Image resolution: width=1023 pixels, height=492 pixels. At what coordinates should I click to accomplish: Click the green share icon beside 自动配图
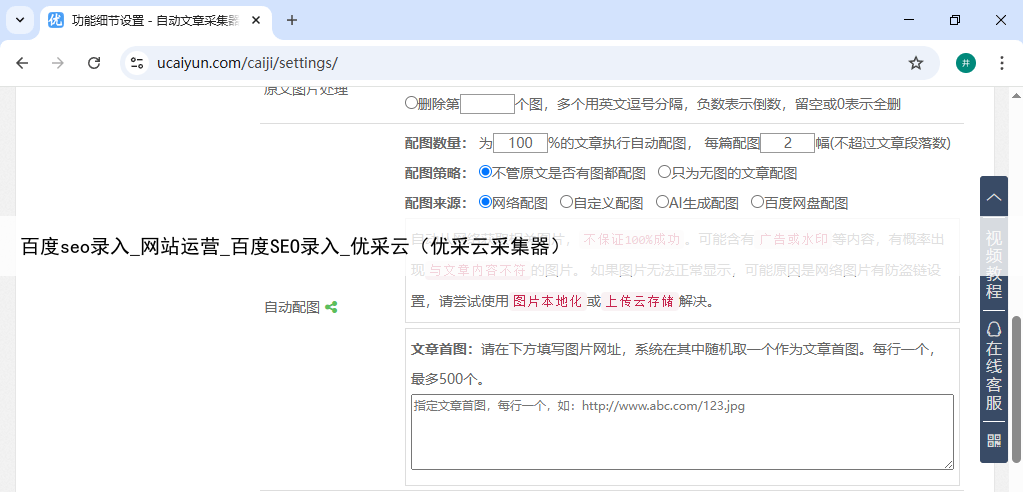pos(331,308)
